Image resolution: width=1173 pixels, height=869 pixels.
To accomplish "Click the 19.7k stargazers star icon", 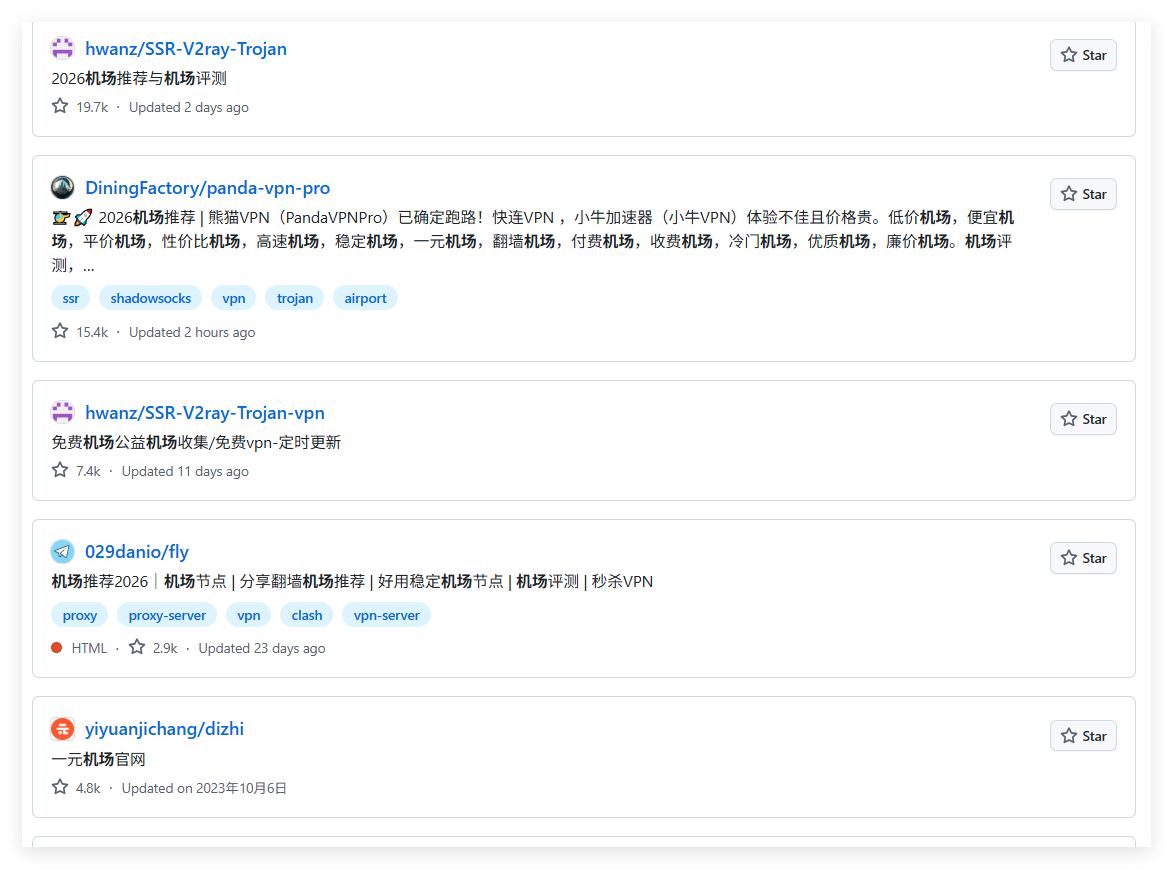I will (60, 106).
